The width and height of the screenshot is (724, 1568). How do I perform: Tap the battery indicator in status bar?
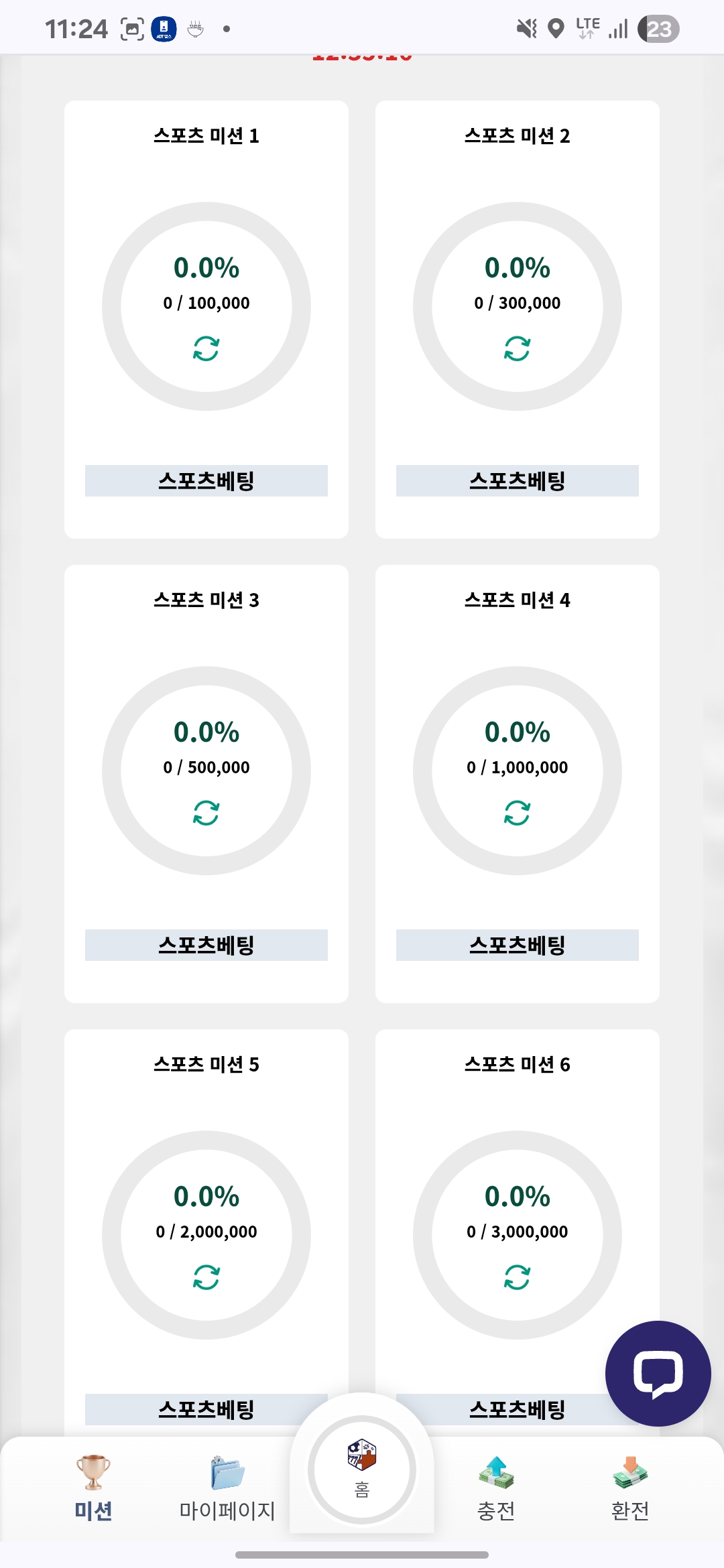(x=658, y=29)
